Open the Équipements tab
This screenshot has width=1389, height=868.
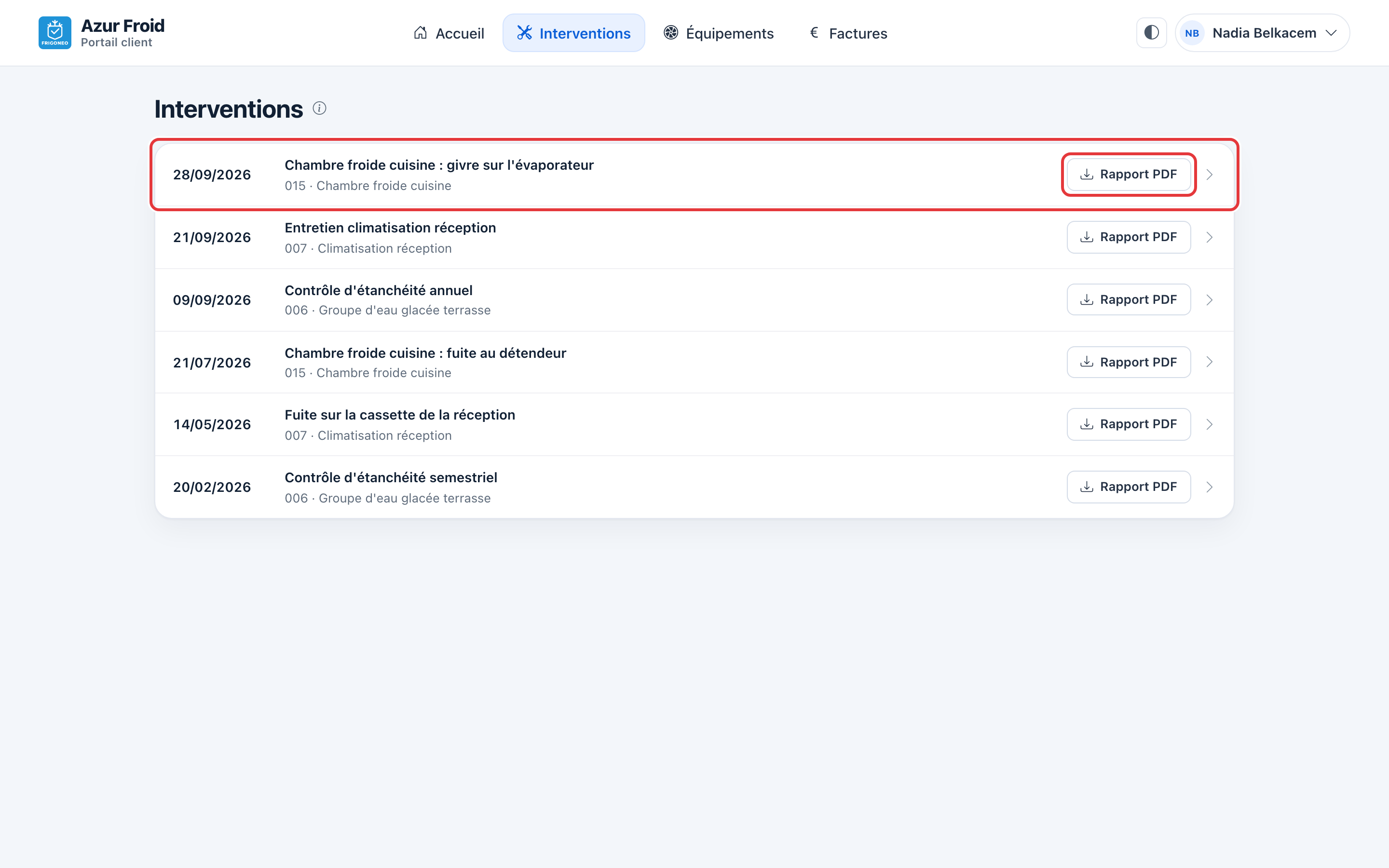point(718,33)
